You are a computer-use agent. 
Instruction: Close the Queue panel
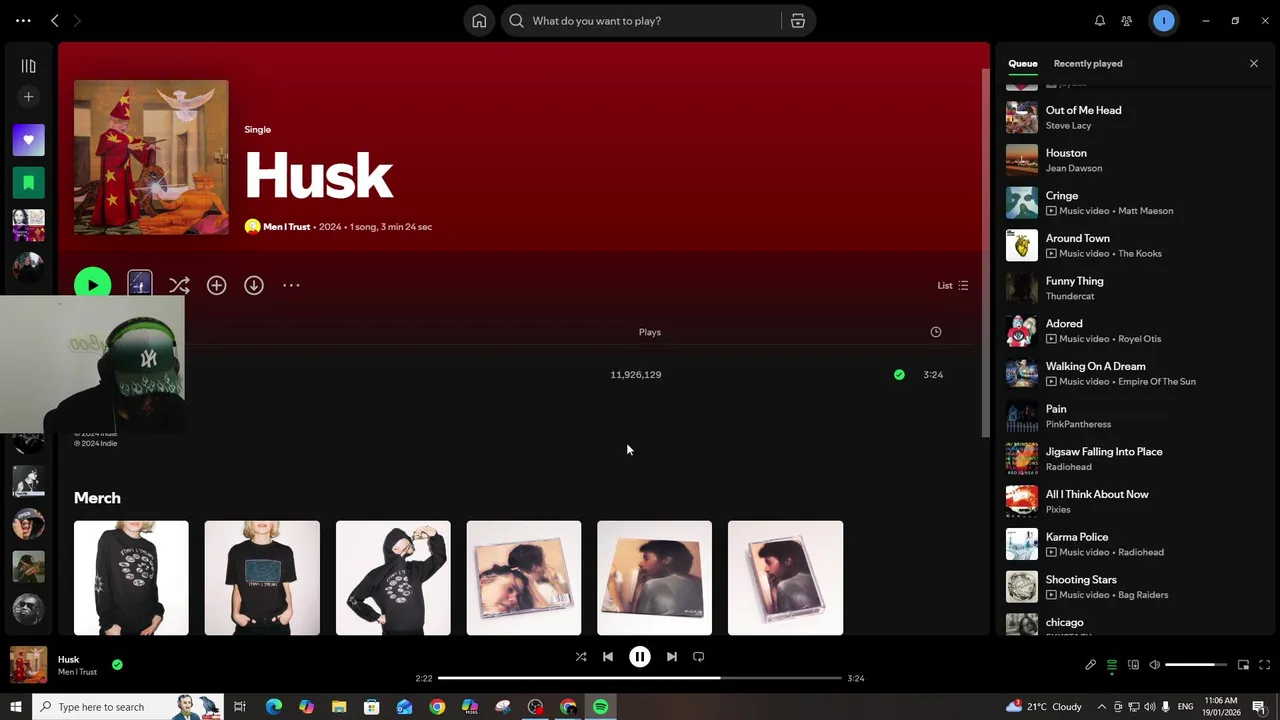1254,64
